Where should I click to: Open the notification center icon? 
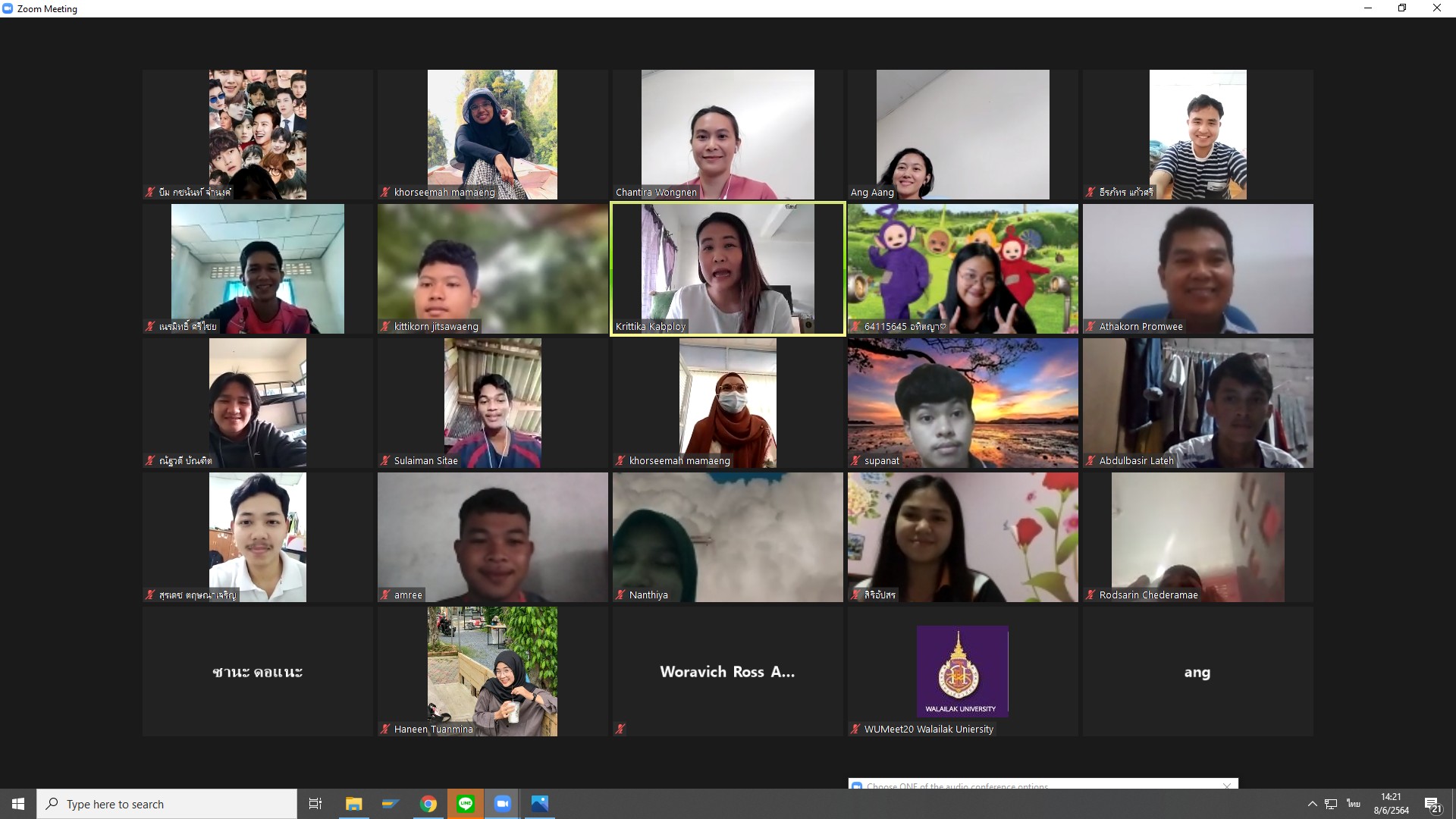tap(1432, 805)
